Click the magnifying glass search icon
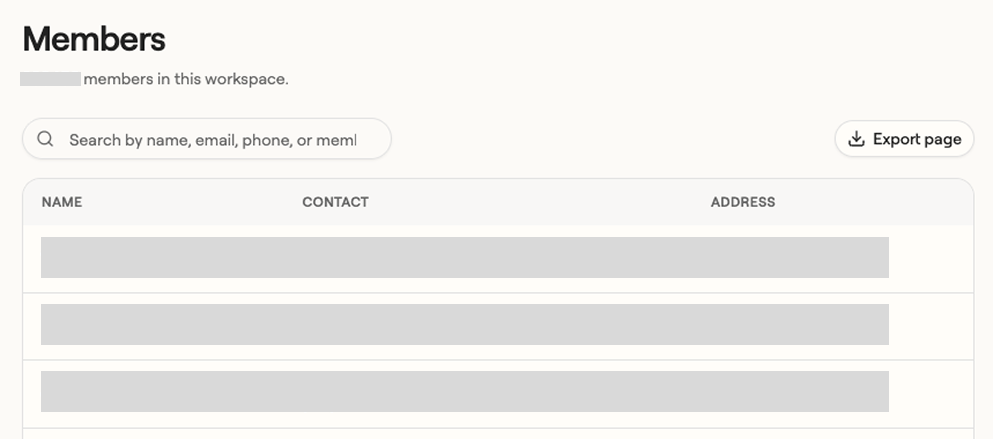 45,139
